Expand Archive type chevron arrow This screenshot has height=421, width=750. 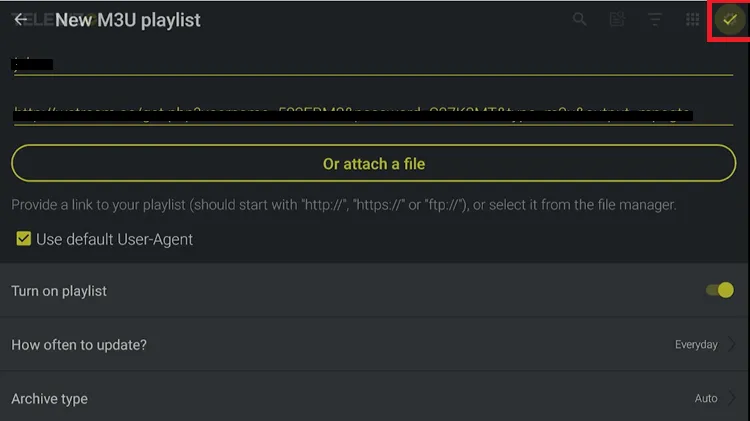point(732,398)
